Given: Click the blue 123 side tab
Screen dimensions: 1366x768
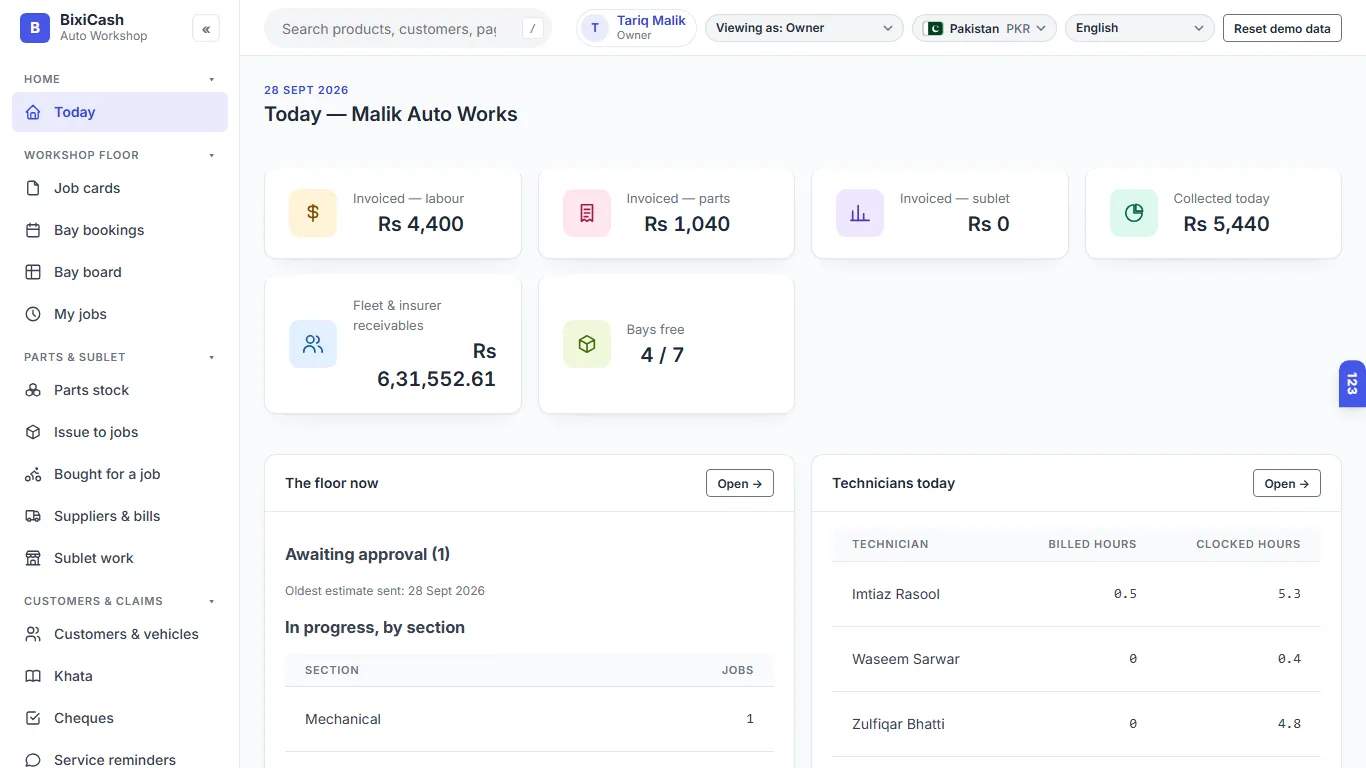Looking at the screenshot, I should (1352, 384).
